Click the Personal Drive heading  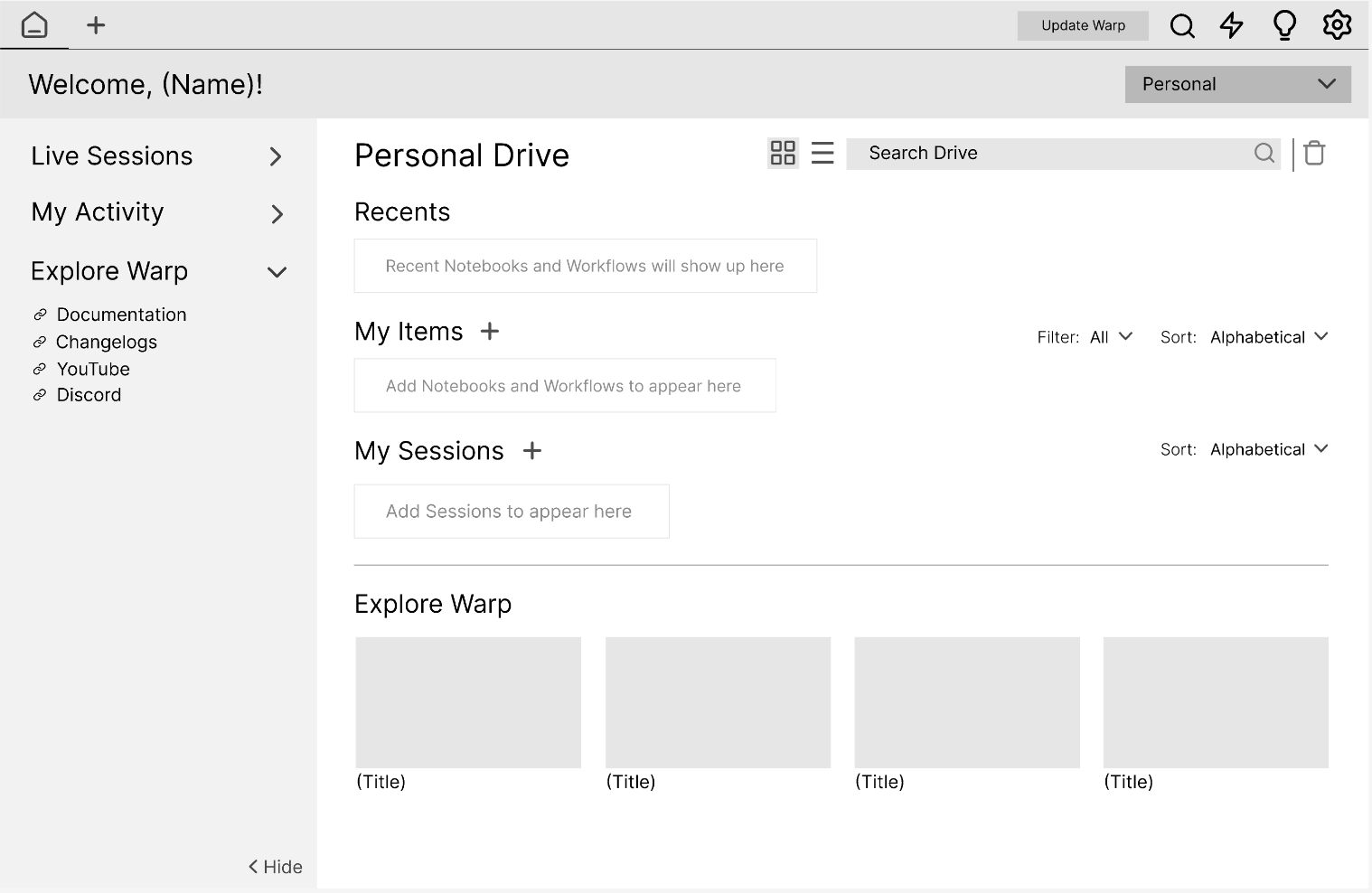tap(462, 155)
